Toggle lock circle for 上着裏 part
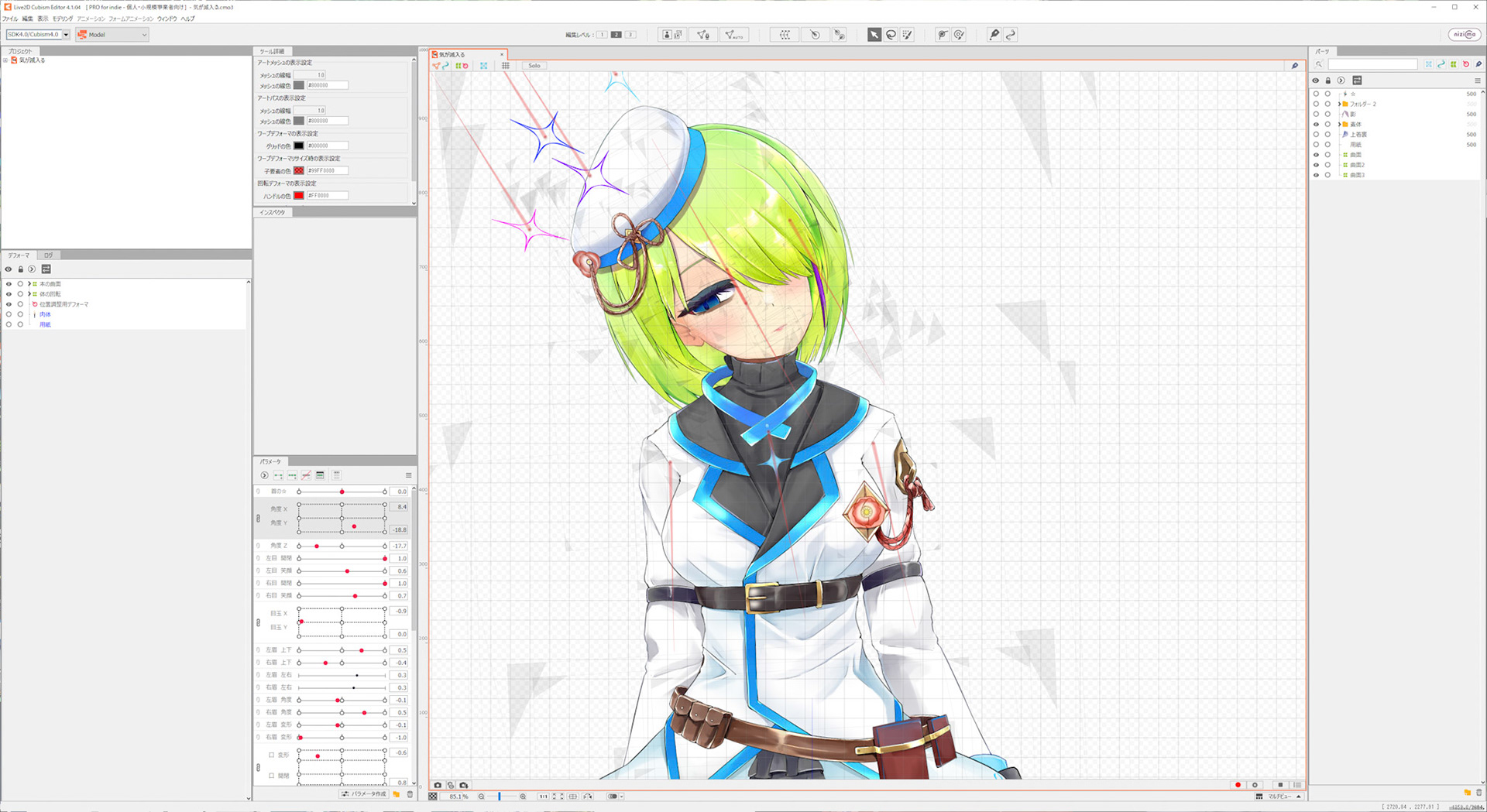The width and height of the screenshot is (1487, 812). point(1327,134)
